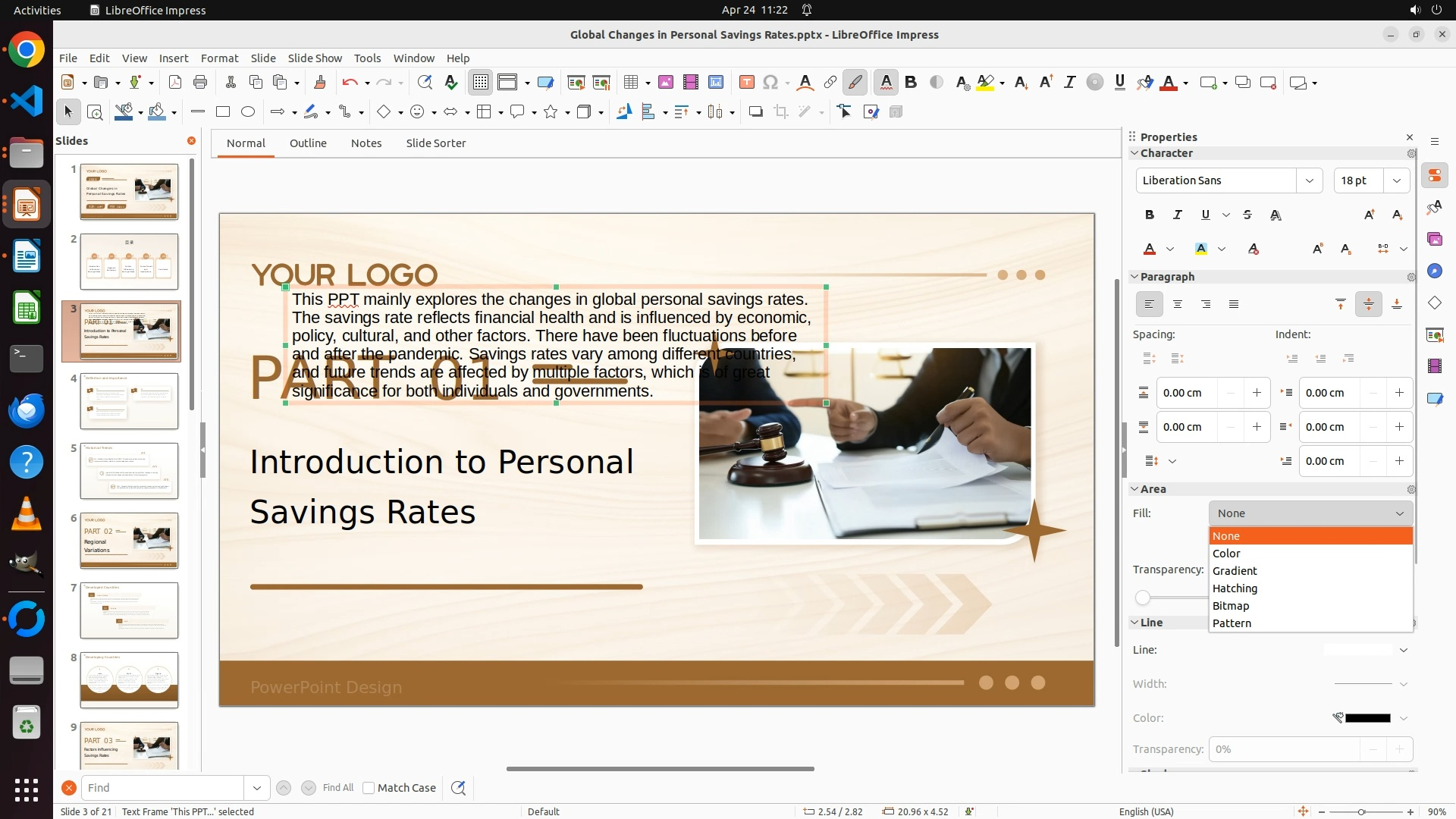Select the Ellipse drawing tool
The image size is (1456, 819).
tap(248, 112)
